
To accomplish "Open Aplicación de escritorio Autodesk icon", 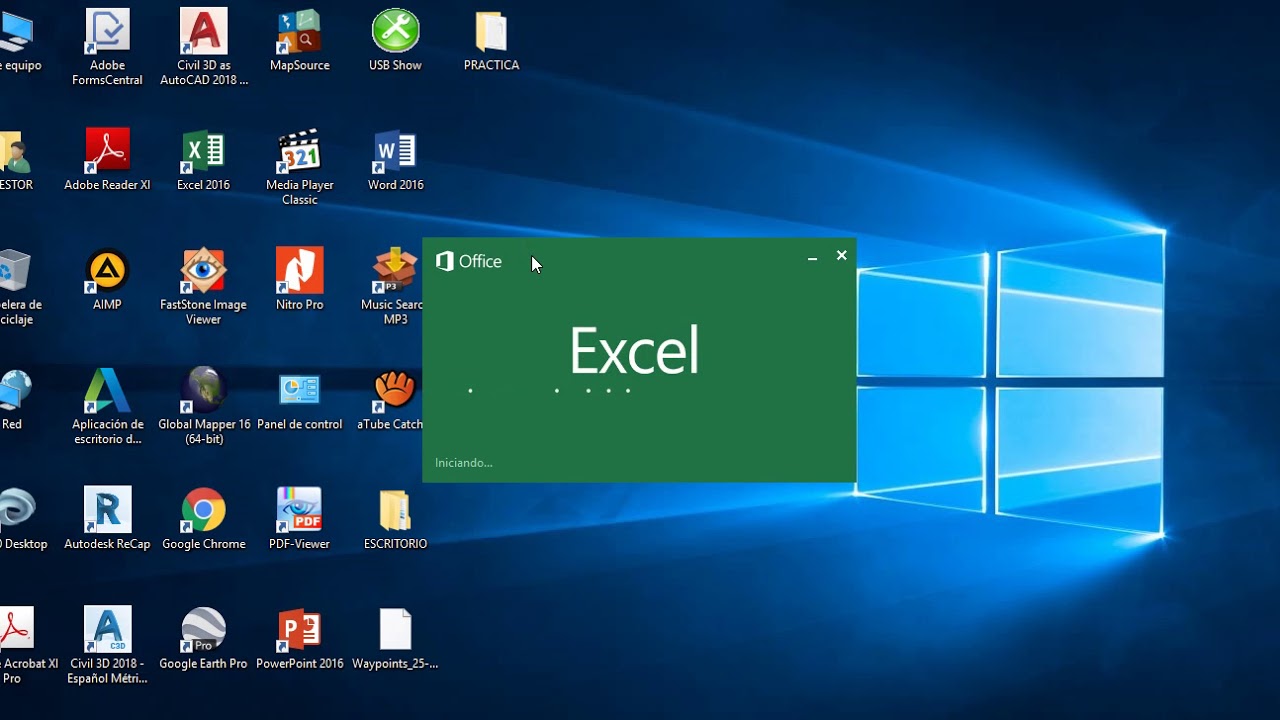I will click(107, 407).
